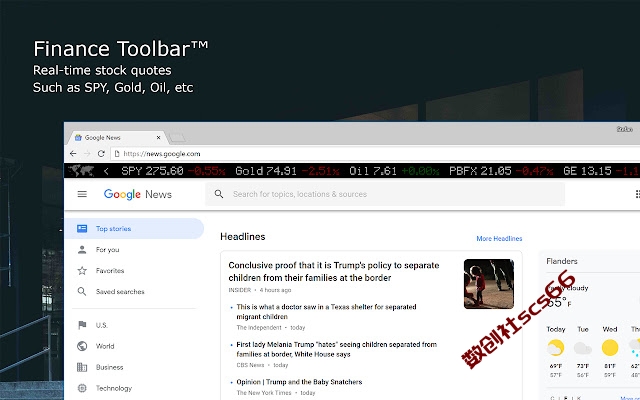Open a new tab button

pos(178,138)
